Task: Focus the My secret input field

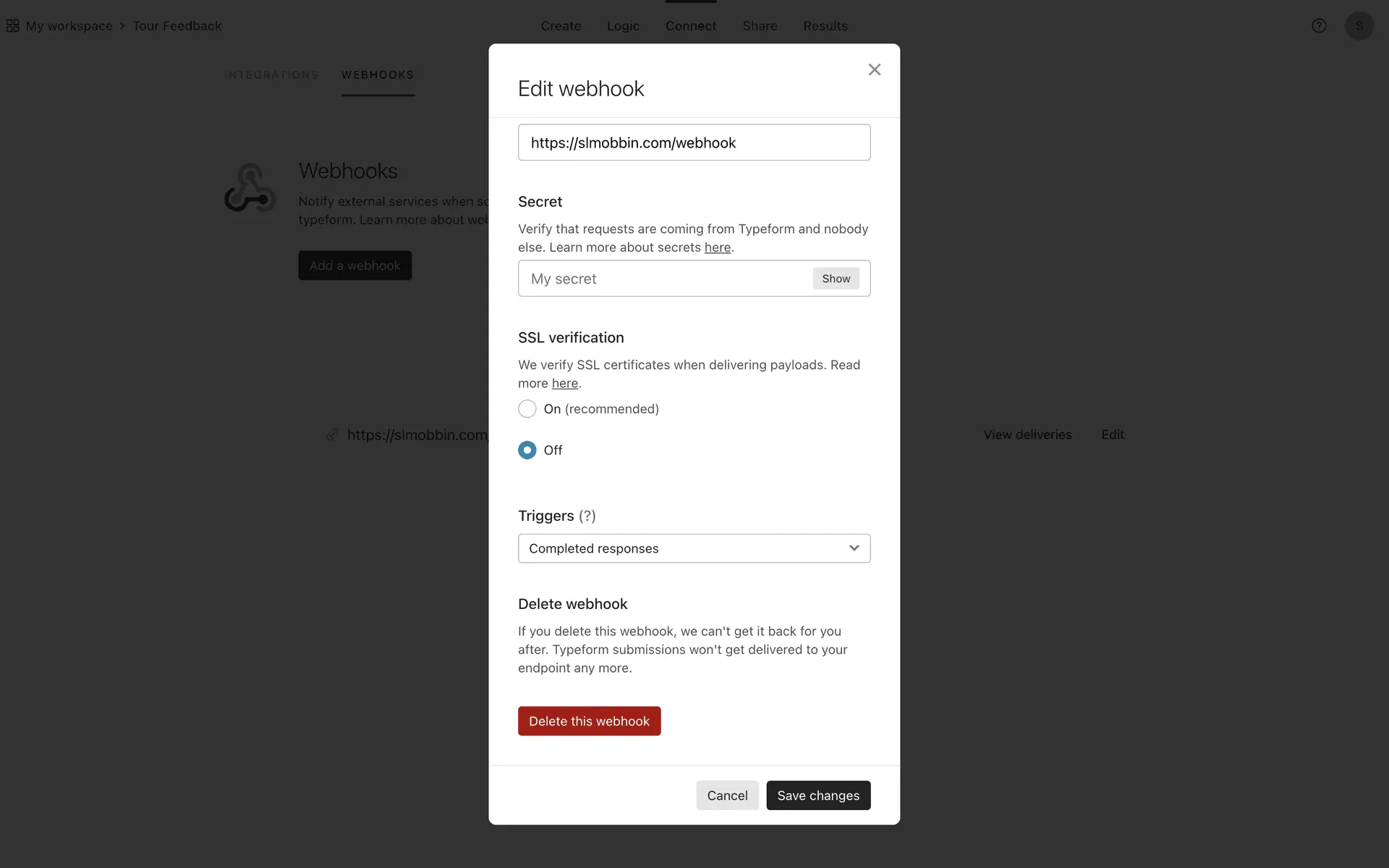Action: [x=666, y=278]
